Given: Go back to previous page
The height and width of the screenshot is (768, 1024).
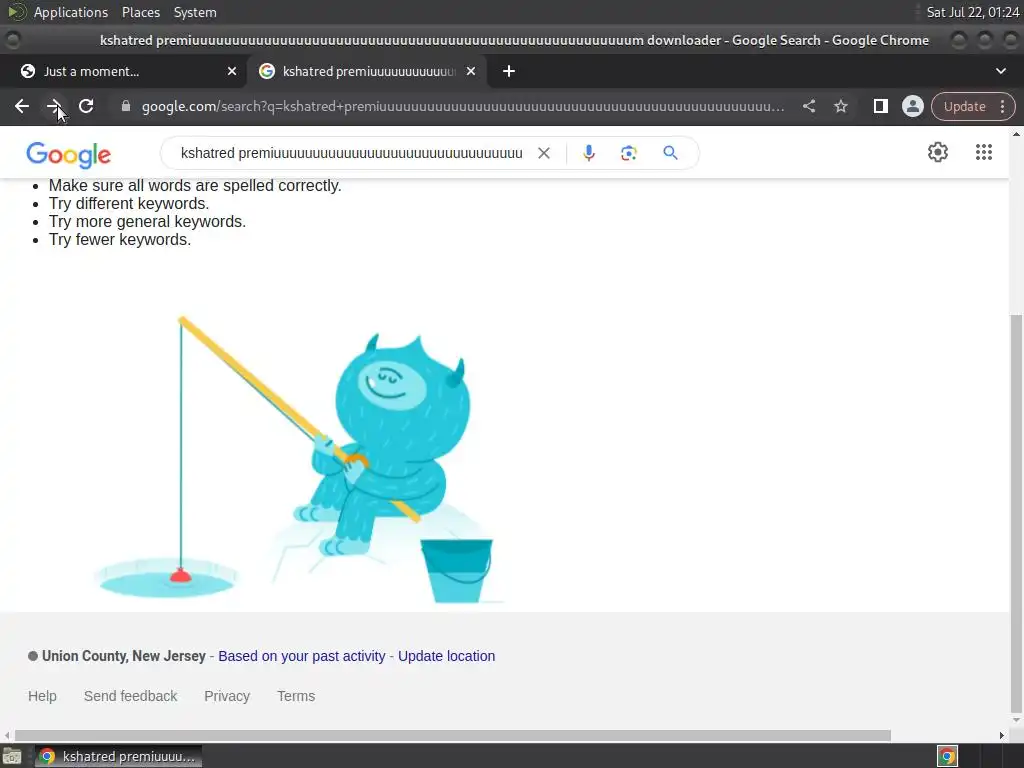Looking at the screenshot, I should point(22,106).
